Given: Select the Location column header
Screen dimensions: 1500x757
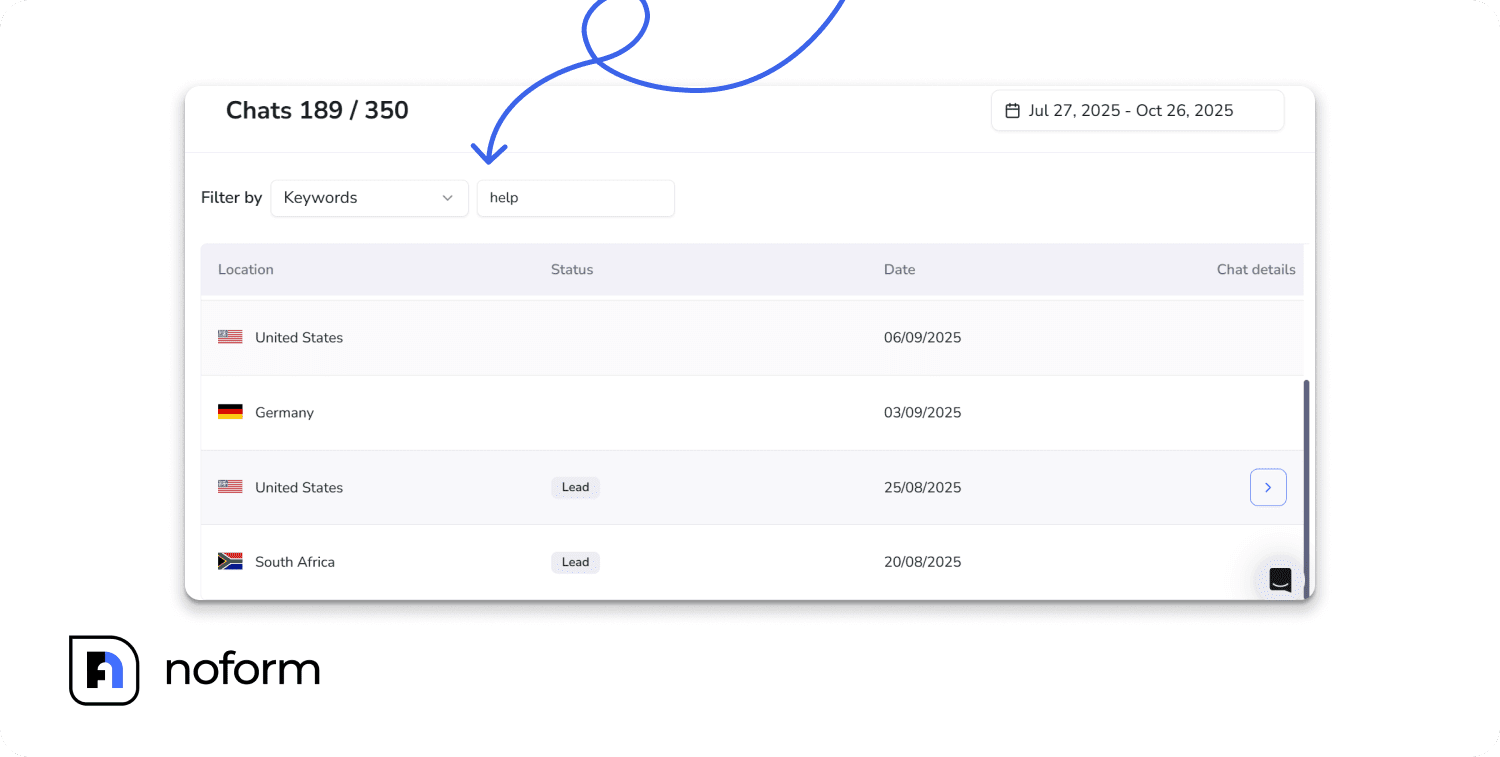Looking at the screenshot, I should [245, 269].
